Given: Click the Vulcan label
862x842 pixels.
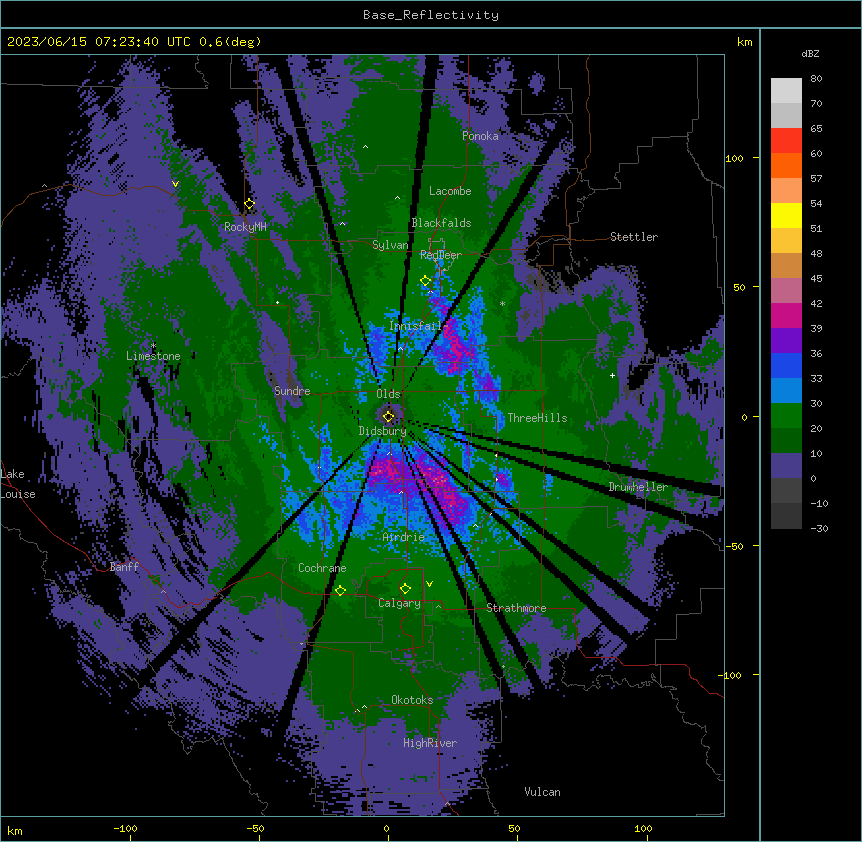Looking at the screenshot, I should pyautogui.click(x=543, y=792).
